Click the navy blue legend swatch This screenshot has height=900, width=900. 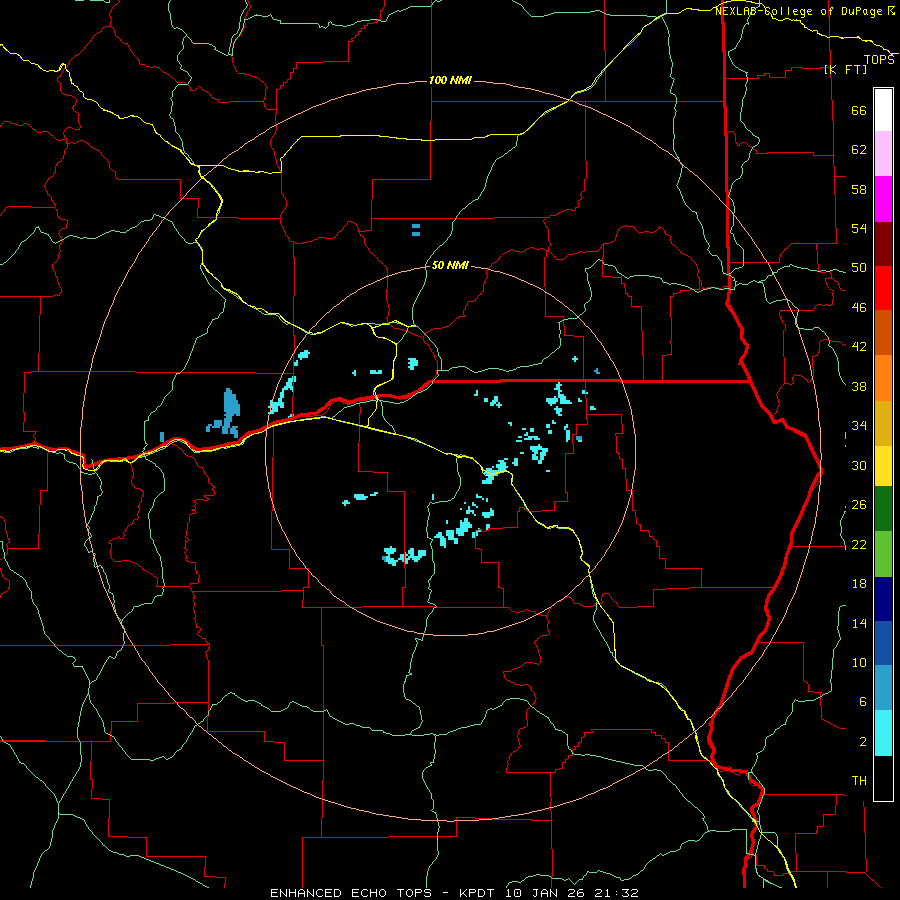883,599
